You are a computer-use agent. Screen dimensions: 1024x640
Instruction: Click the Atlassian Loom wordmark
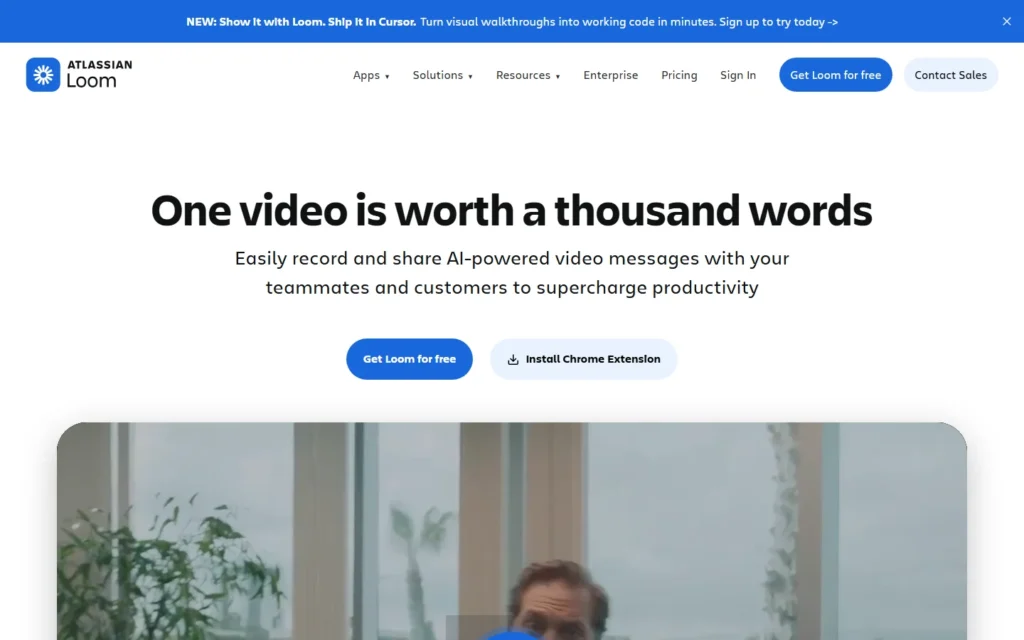[x=99, y=74]
